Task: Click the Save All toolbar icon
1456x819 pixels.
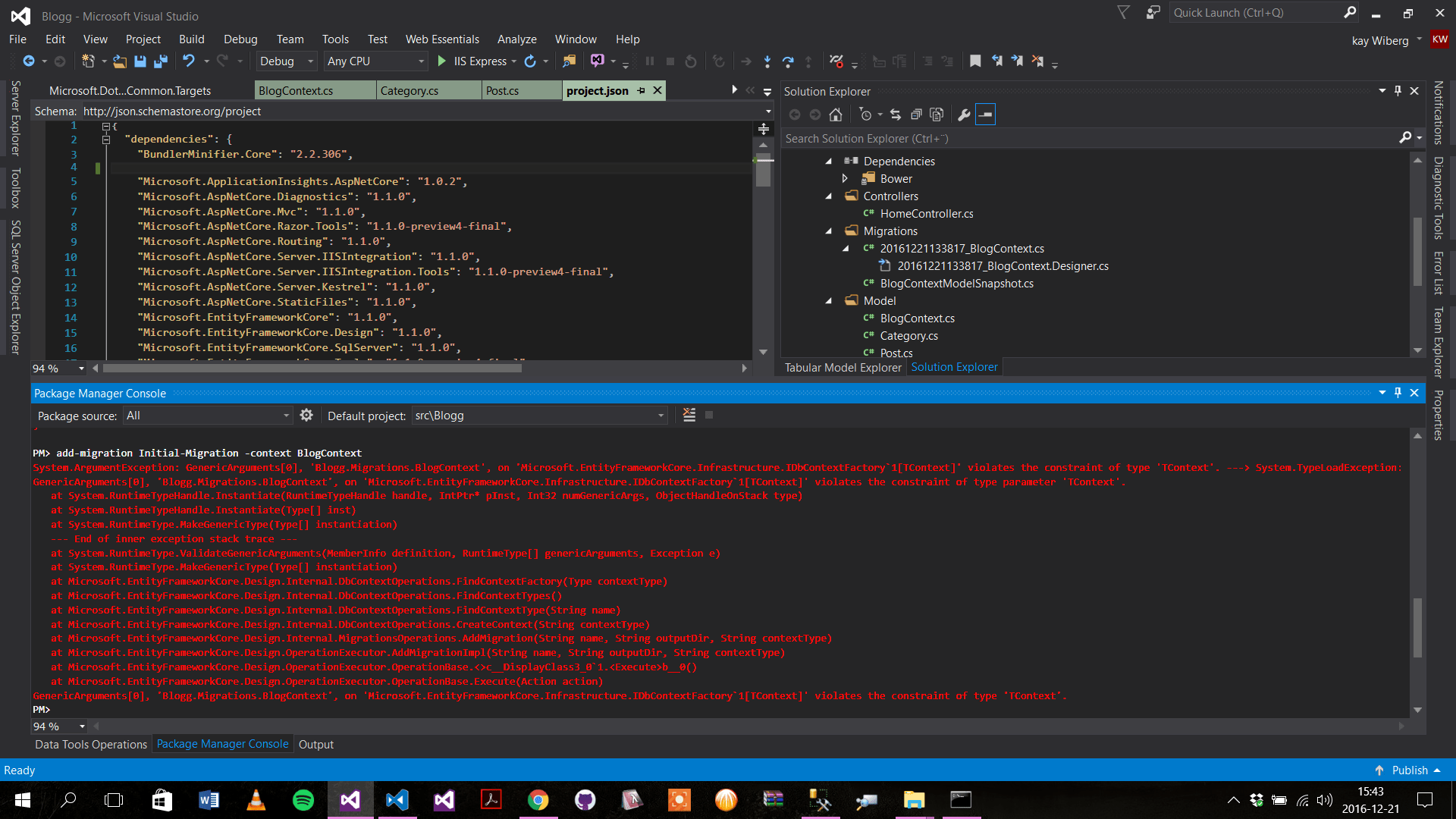Action: point(160,61)
